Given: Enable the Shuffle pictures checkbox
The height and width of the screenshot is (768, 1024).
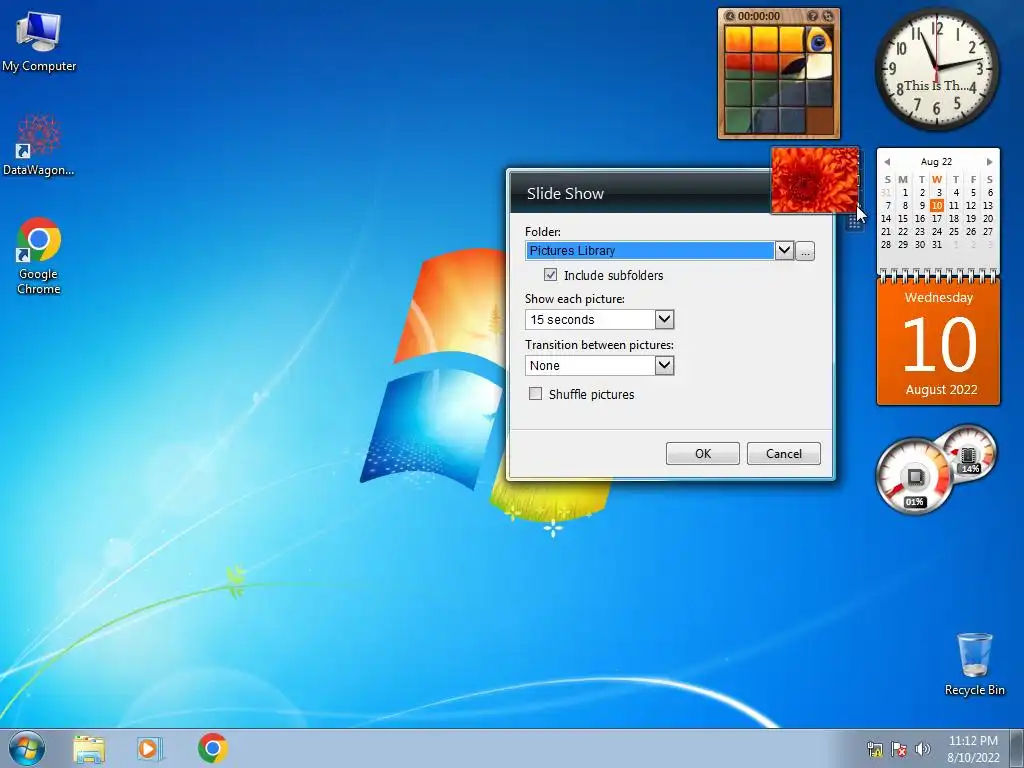Looking at the screenshot, I should tap(536, 394).
